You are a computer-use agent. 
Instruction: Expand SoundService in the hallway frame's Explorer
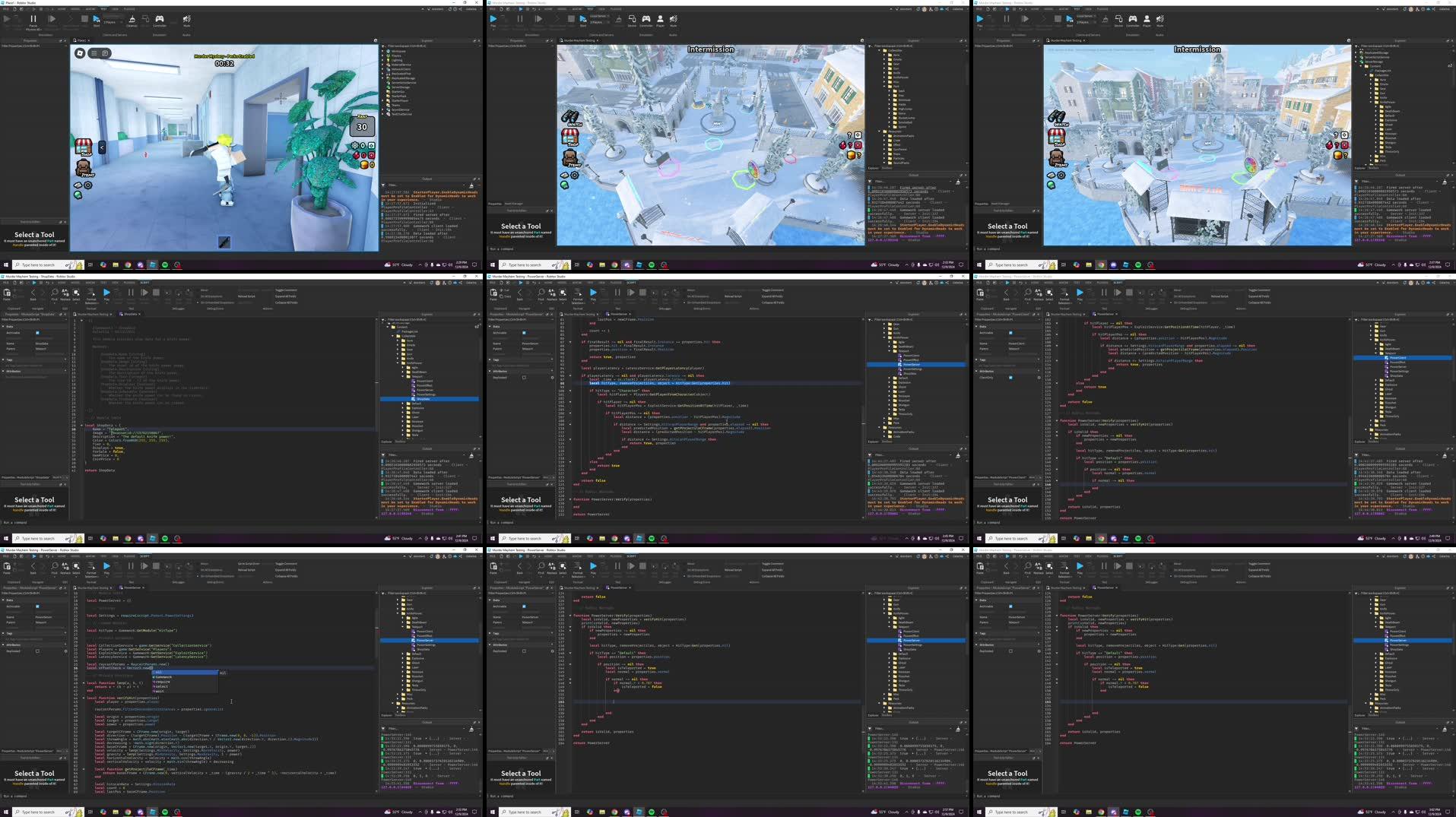[x=384, y=109]
